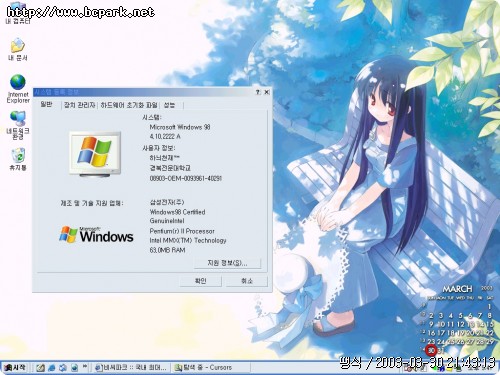Image resolution: width=500 pixels, height=375 pixels.
Task: Click the pencil-and-paper quick launch icon
Action: [x=41, y=368]
